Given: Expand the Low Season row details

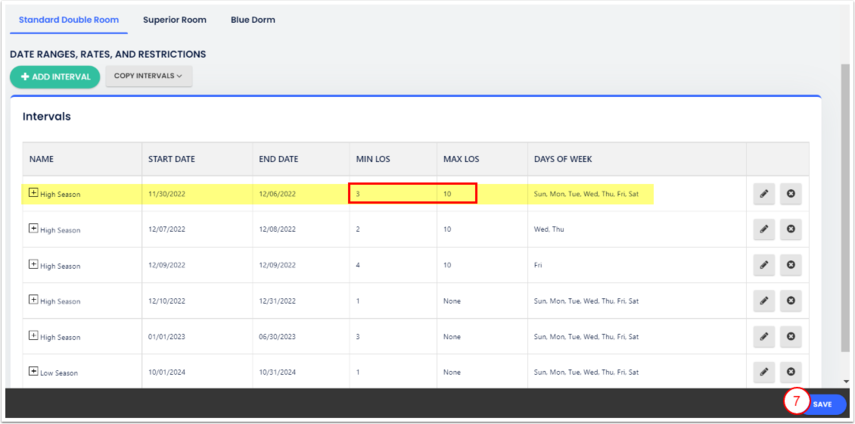Looking at the screenshot, I should click(x=33, y=372).
